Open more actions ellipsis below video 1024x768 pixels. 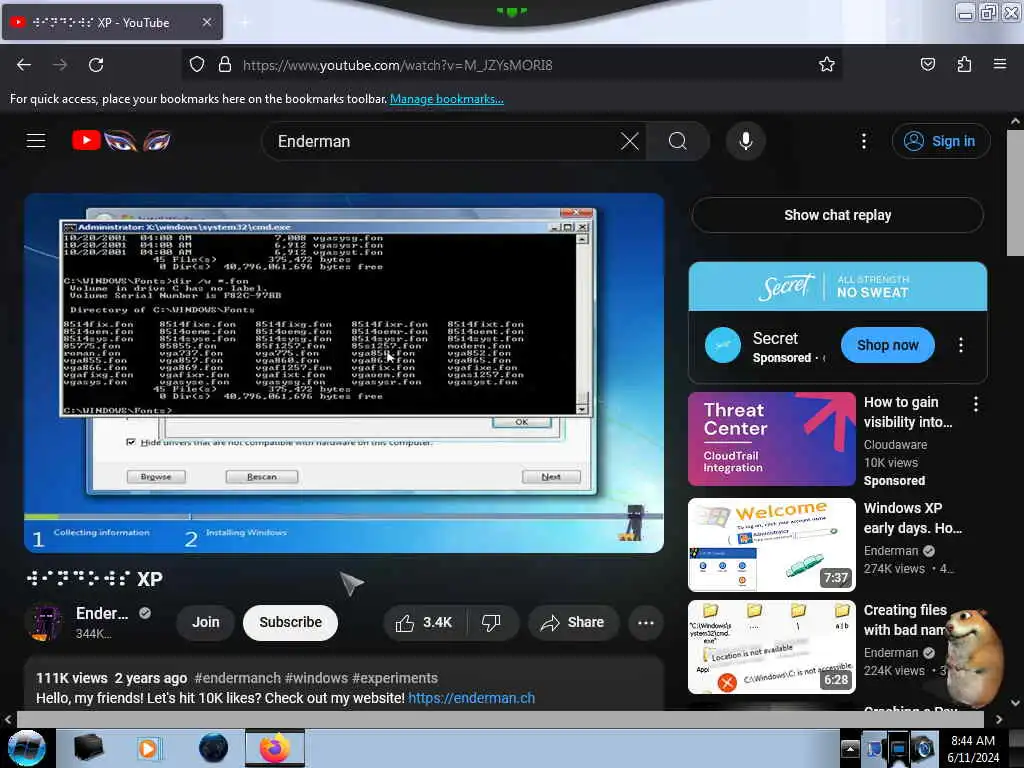646,623
